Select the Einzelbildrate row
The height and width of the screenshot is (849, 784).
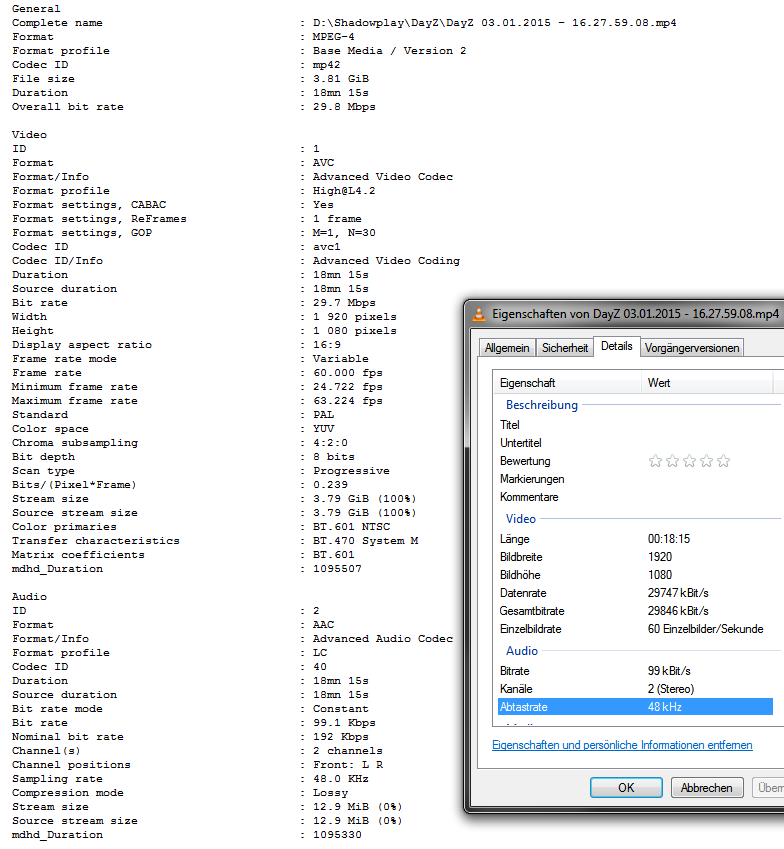pos(635,629)
